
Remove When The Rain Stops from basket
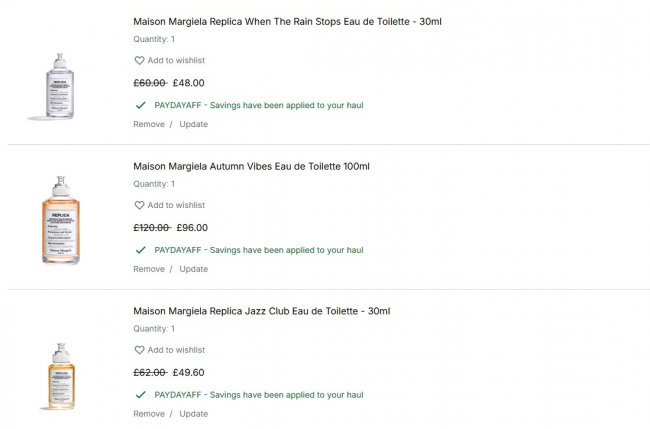149,124
